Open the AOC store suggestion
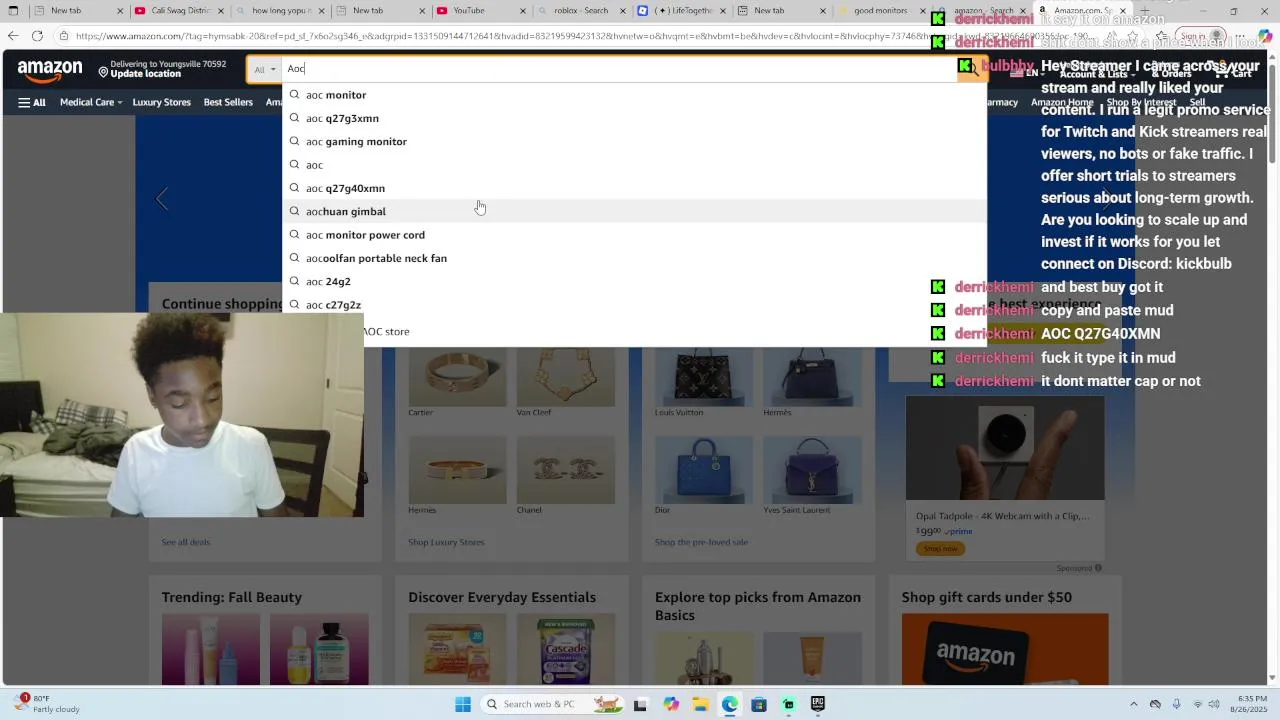 click(386, 331)
